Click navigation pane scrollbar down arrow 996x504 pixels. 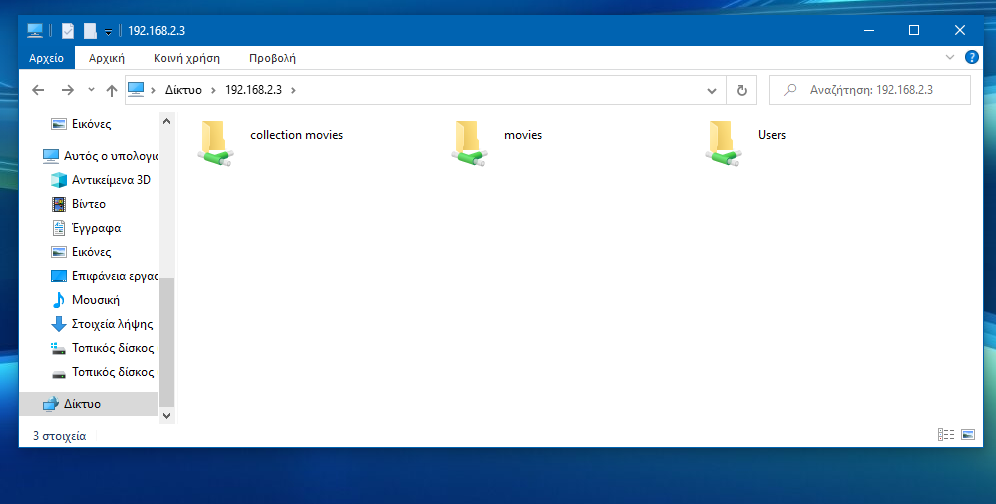tap(166, 416)
